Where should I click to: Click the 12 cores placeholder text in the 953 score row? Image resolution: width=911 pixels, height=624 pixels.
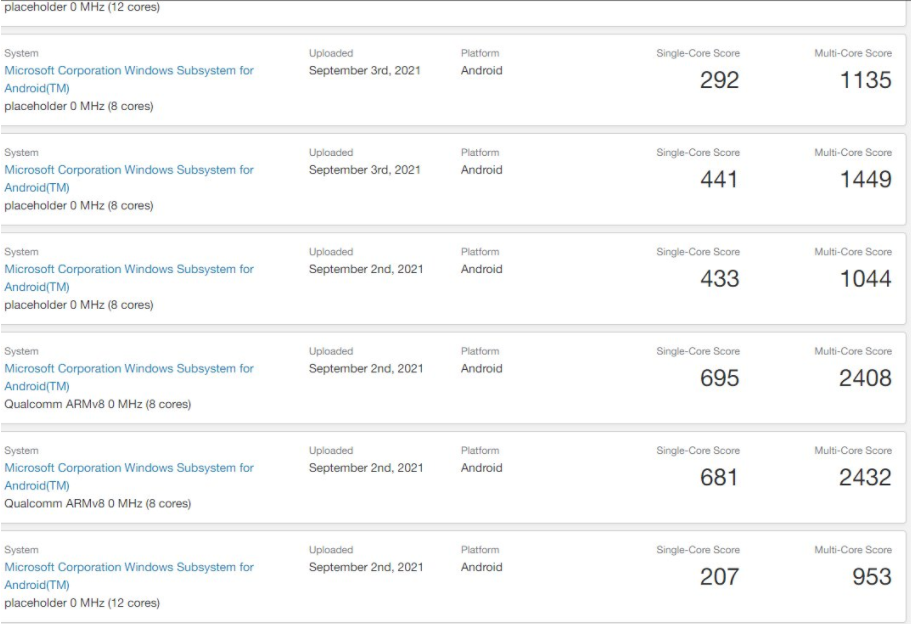81,603
